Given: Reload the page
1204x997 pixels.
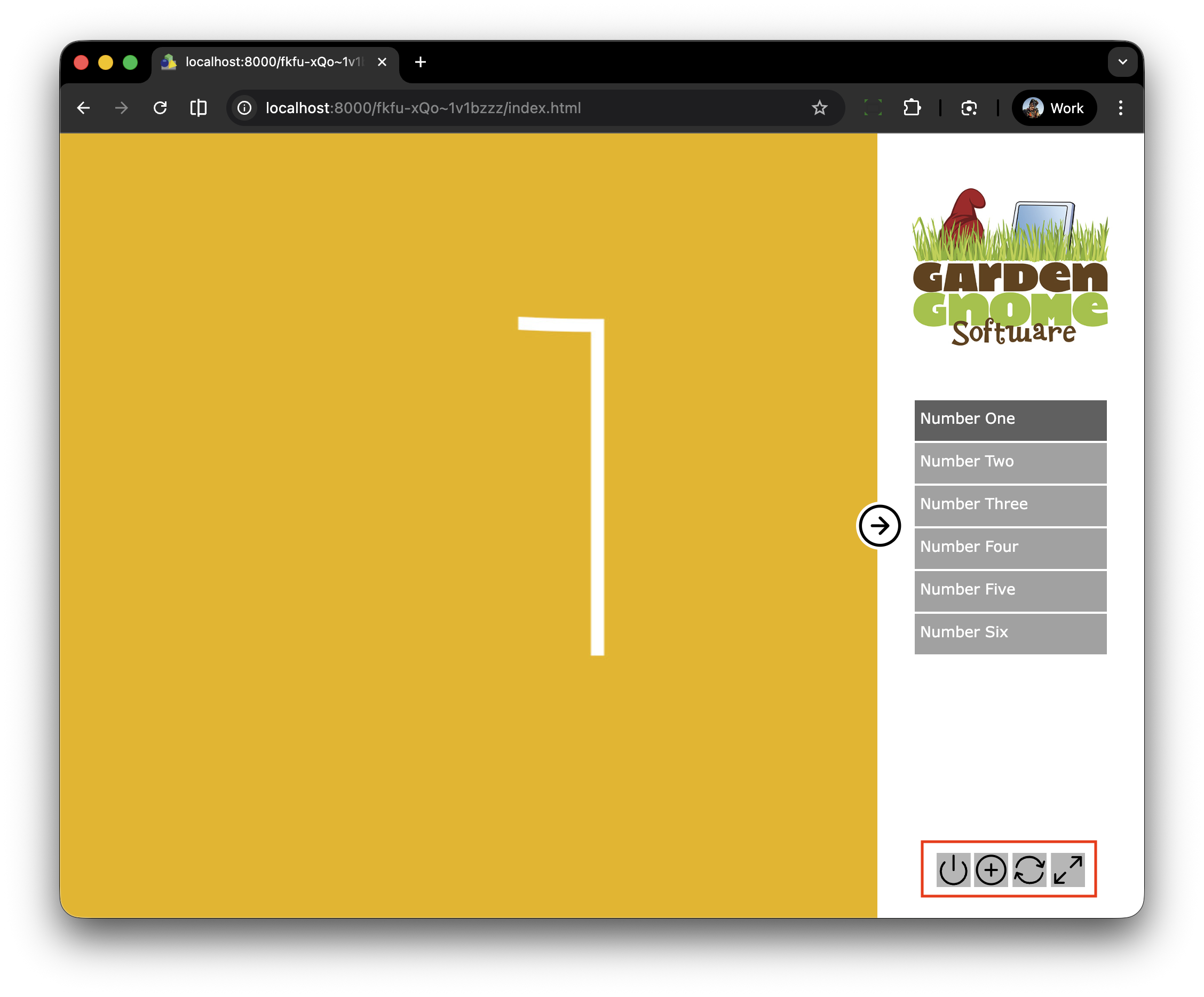Looking at the screenshot, I should click(x=160, y=108).
